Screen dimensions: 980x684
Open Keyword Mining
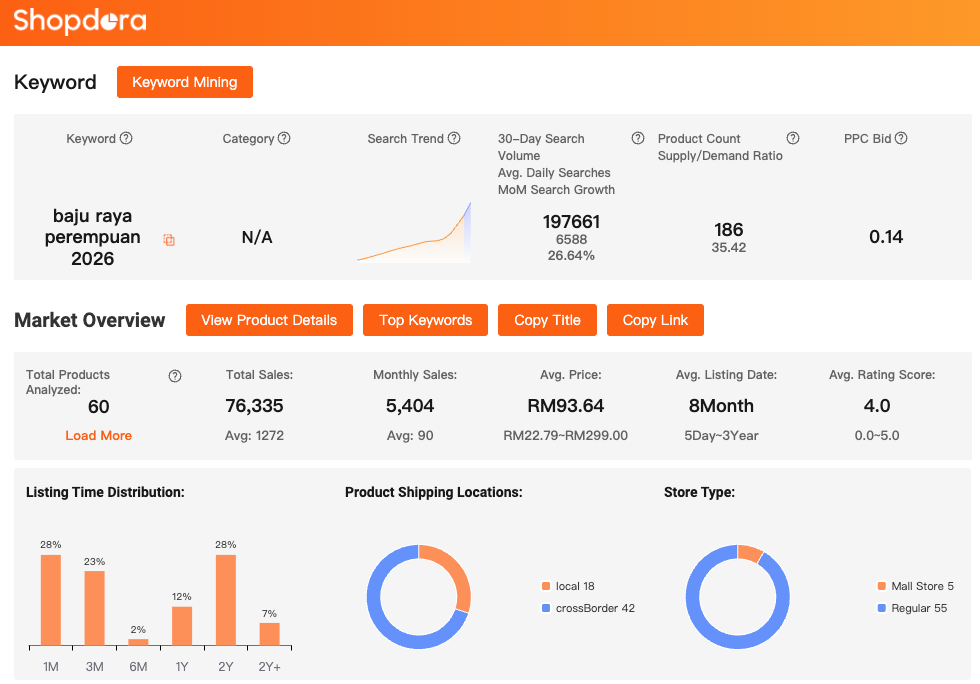tap(185, 82)
